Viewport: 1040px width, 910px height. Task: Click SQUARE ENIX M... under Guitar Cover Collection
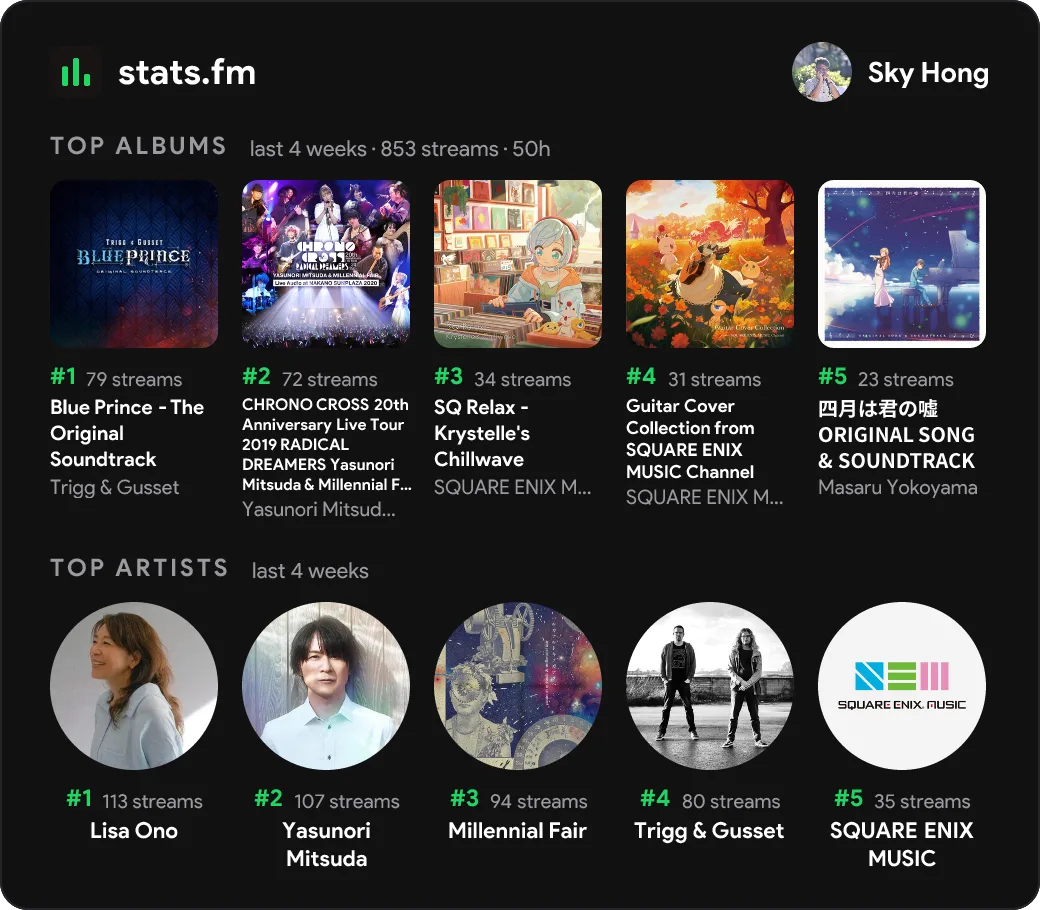pyautogui.click(x=704, y=497)
